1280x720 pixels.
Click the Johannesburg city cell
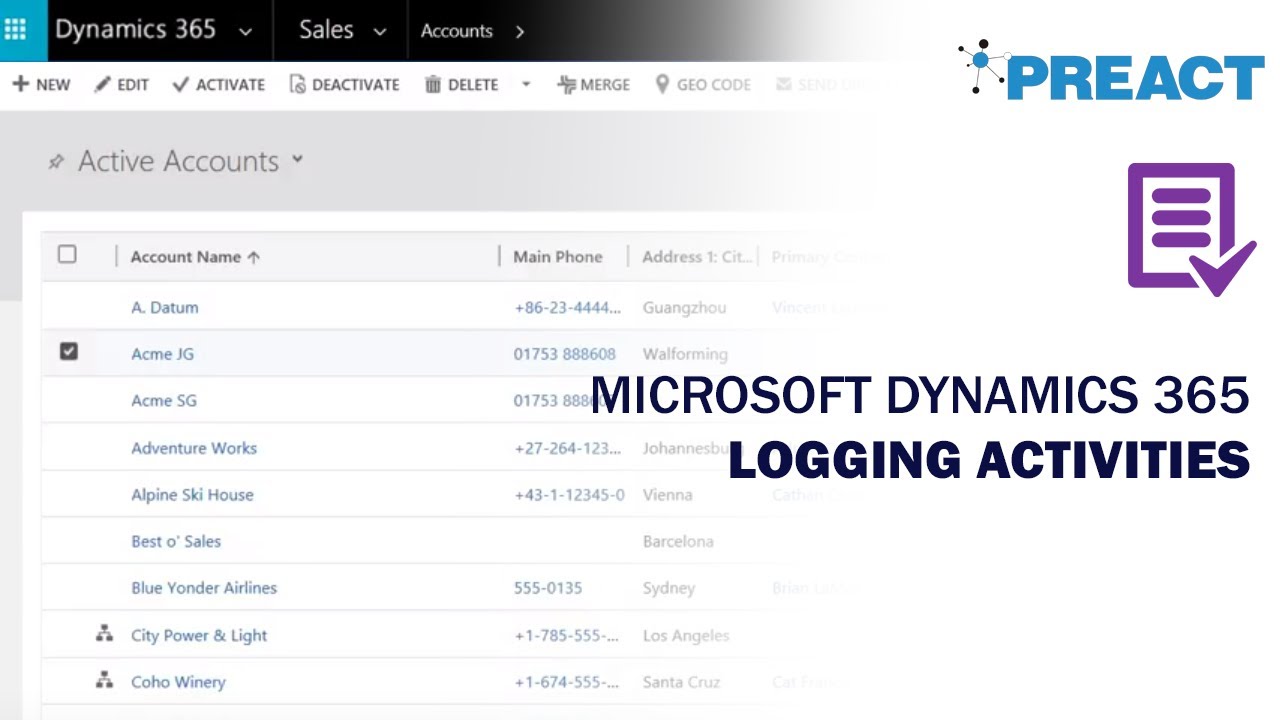point(690,448)
